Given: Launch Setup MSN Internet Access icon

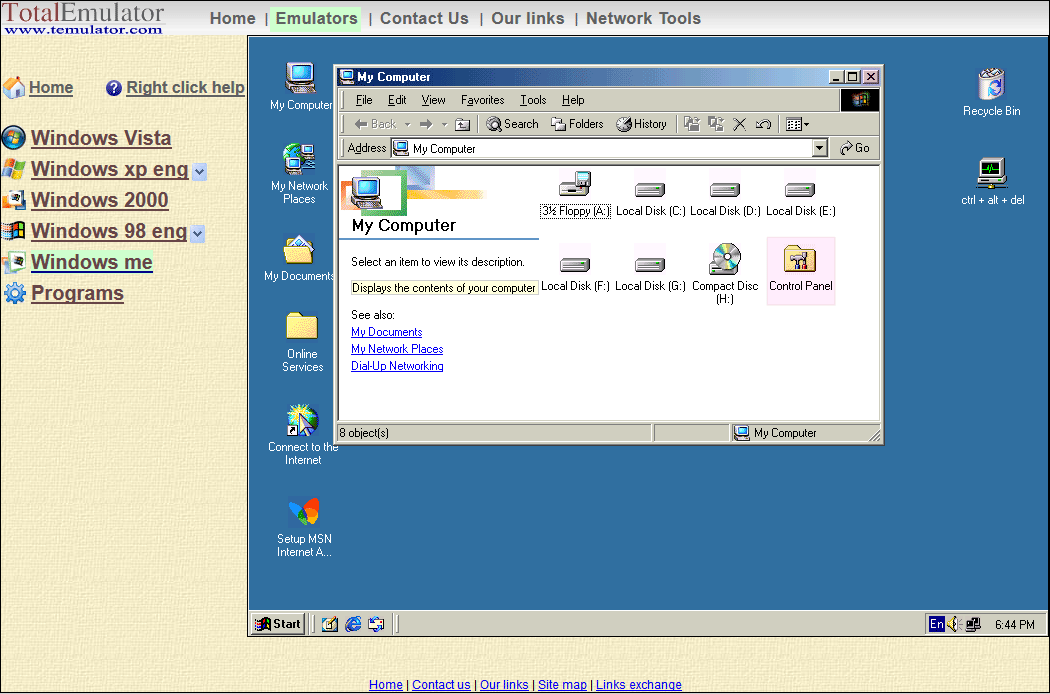Looking at the screenshot, I should [304, 527].
